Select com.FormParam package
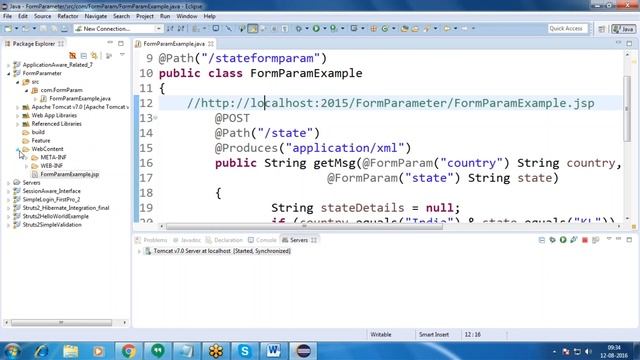The width and height of the screenshot is (640, 360). point(61,90)
